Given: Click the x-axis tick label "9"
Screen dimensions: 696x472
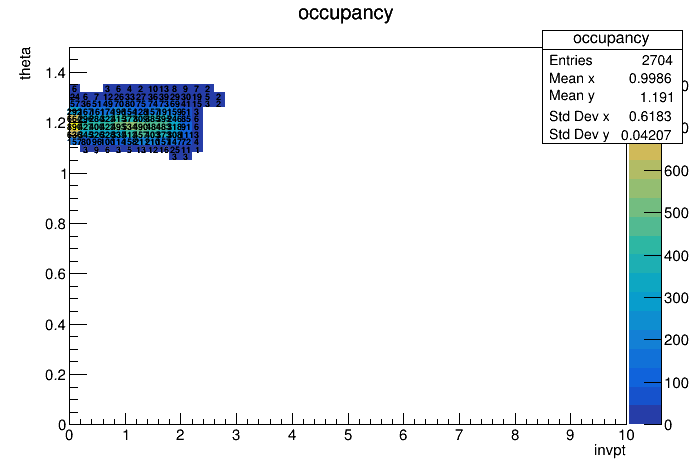Looking at the screenshot, I should tap(570, 435).
